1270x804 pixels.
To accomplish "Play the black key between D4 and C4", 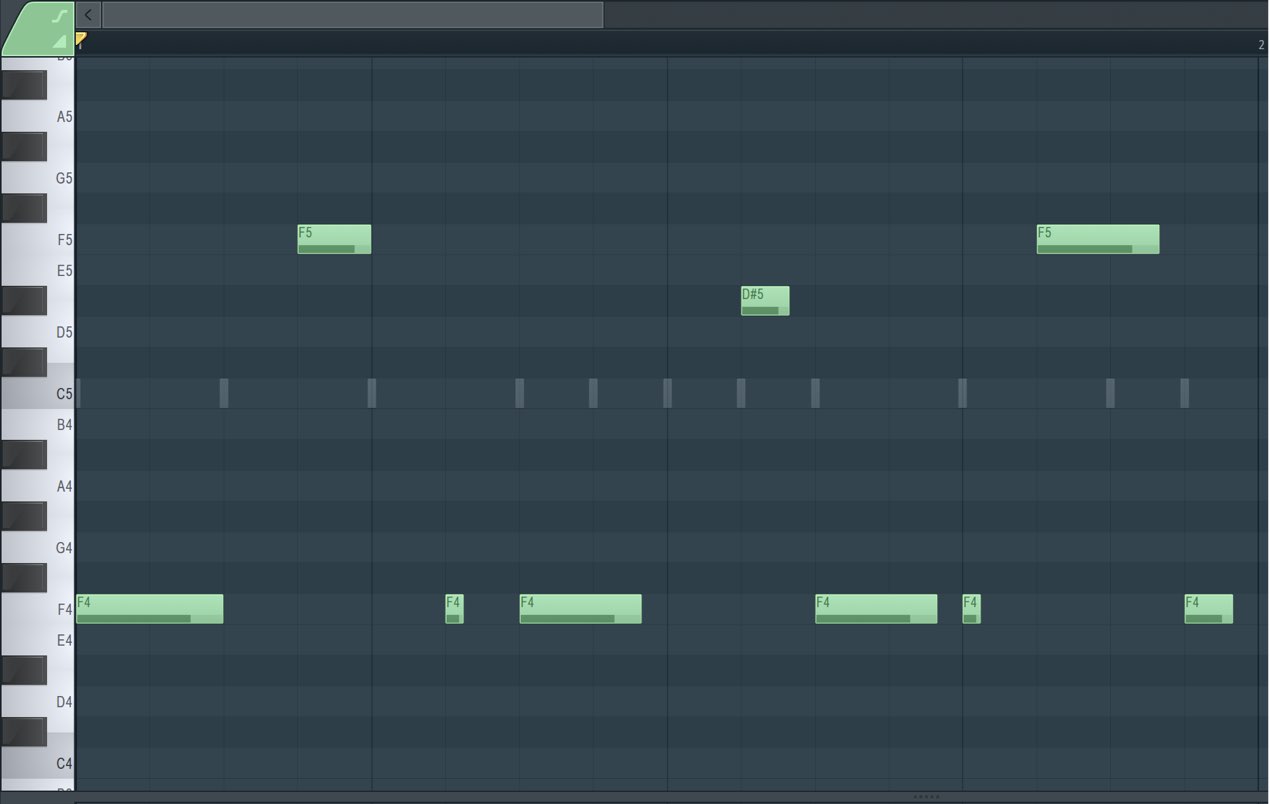I will 23,732.
